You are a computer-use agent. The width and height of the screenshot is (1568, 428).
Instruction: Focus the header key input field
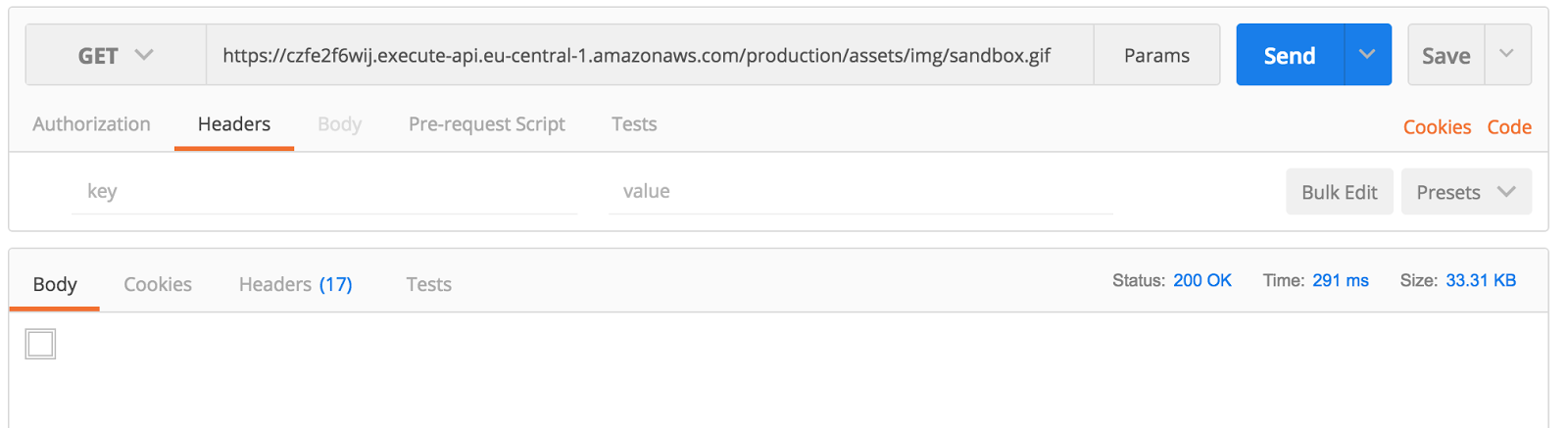324,191
